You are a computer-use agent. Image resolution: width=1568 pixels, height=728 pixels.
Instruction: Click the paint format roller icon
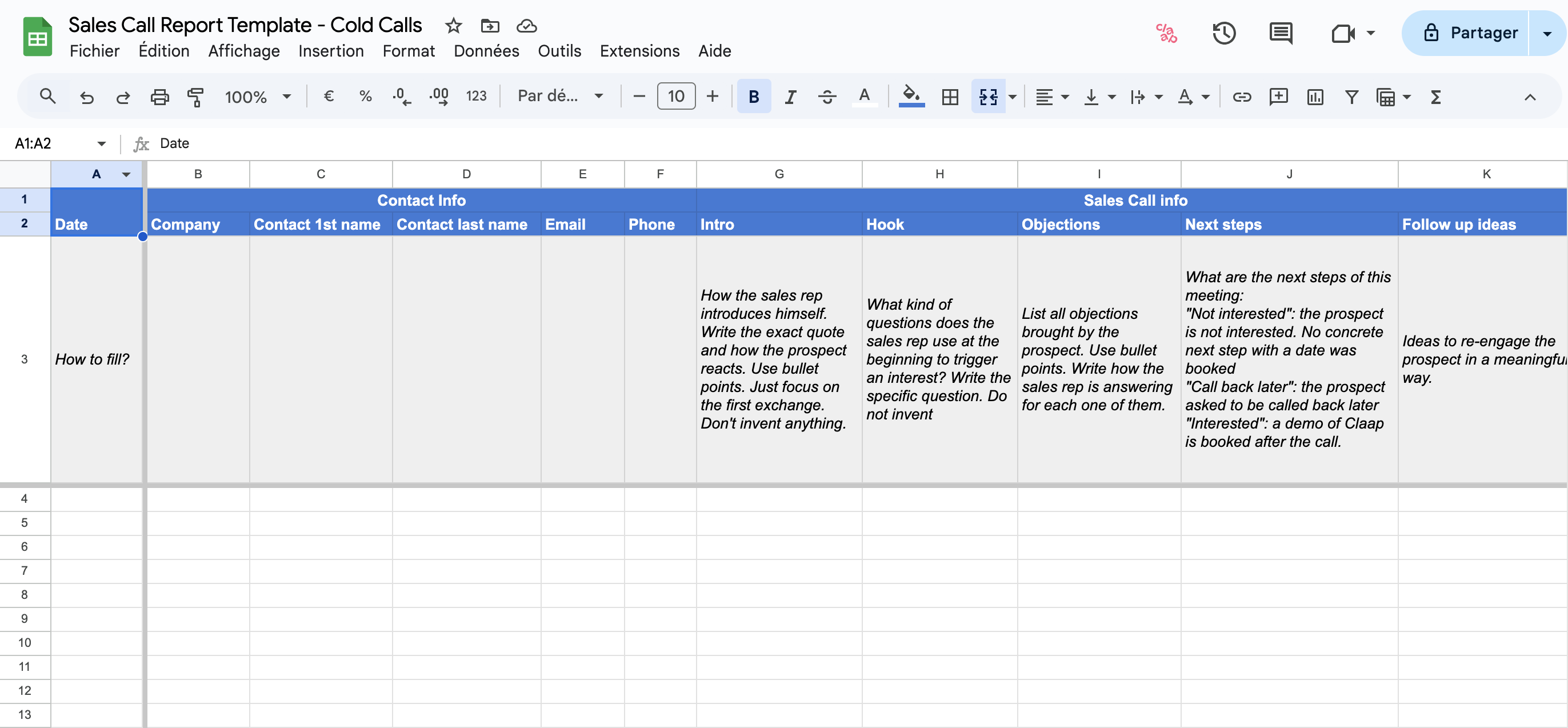tap(195, 97)
